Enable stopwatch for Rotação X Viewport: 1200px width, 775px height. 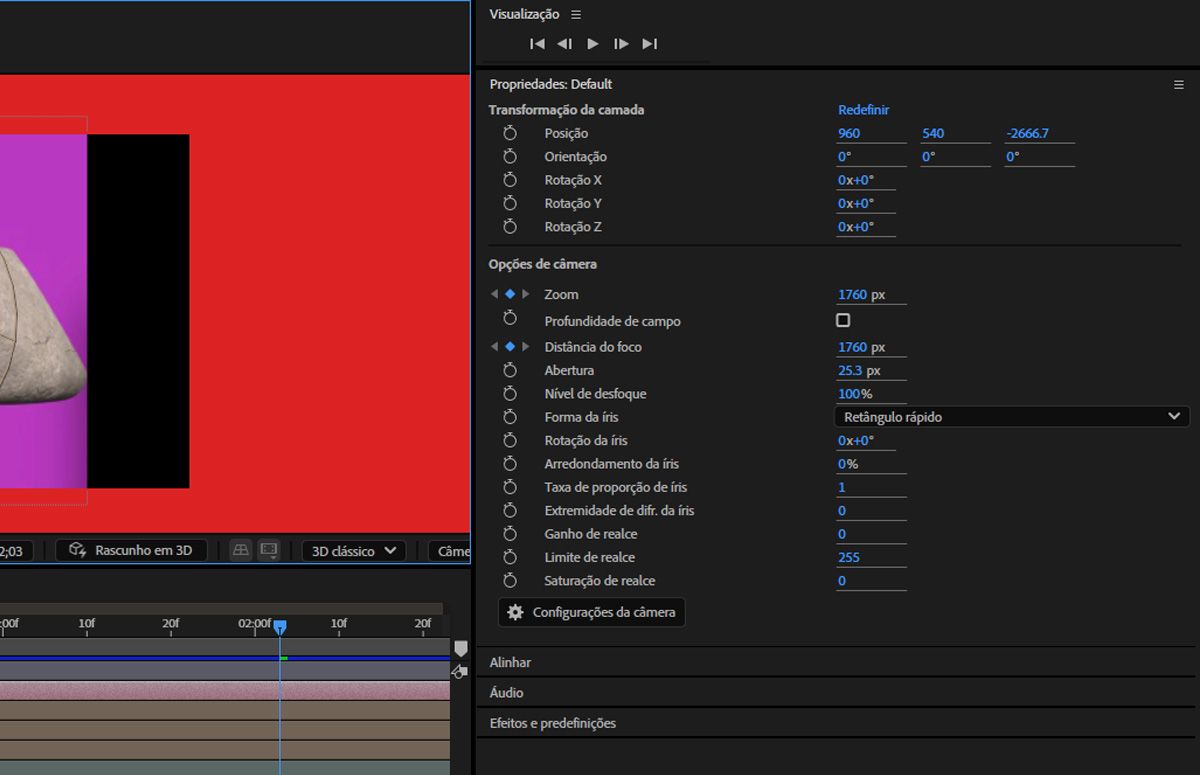510,180
